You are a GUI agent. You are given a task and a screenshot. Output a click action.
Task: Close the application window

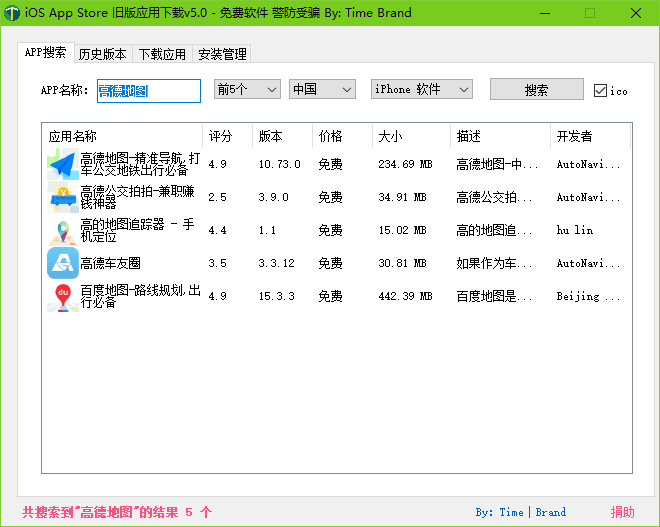(x=636, y=13)
